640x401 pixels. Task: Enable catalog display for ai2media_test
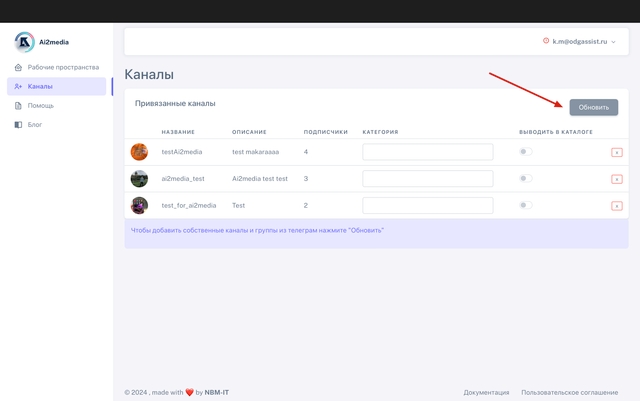click(525, 178)
